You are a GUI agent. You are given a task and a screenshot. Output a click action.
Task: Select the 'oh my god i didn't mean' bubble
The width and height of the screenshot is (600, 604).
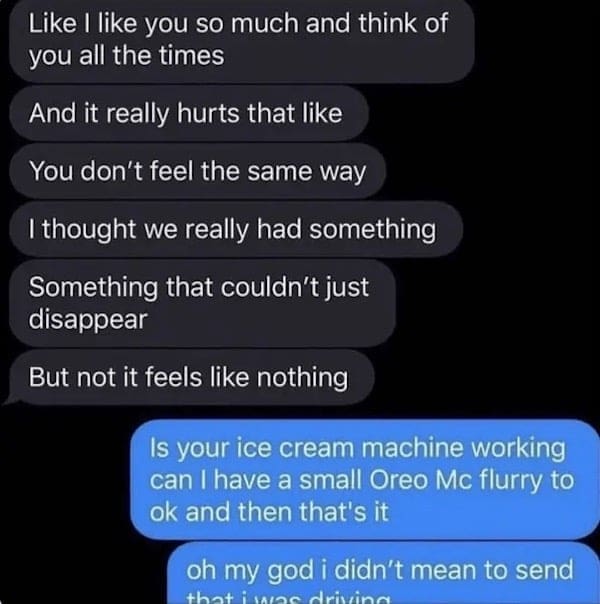point(384,574)
